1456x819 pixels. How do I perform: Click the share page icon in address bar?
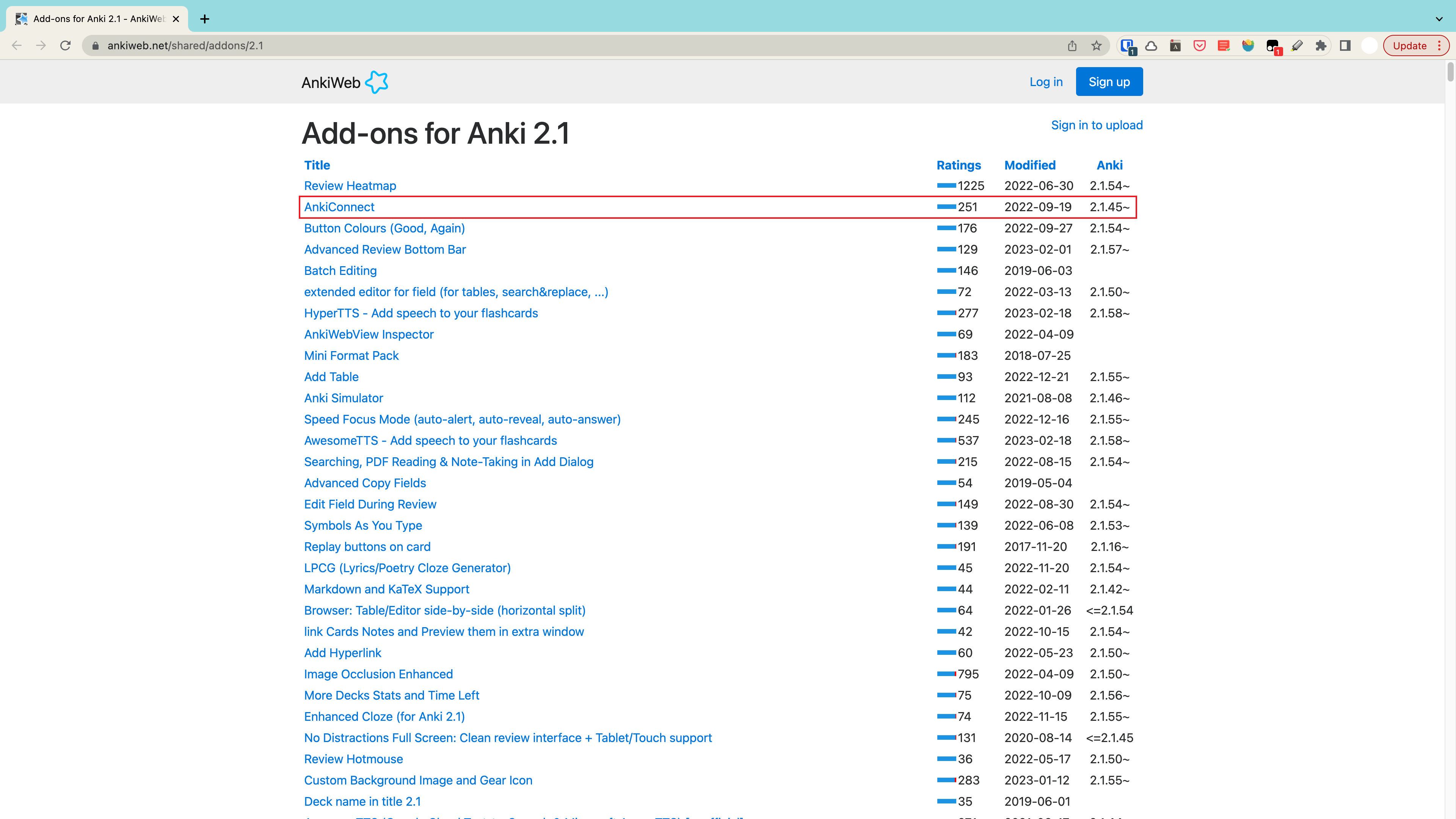[x=1072, y=46]
